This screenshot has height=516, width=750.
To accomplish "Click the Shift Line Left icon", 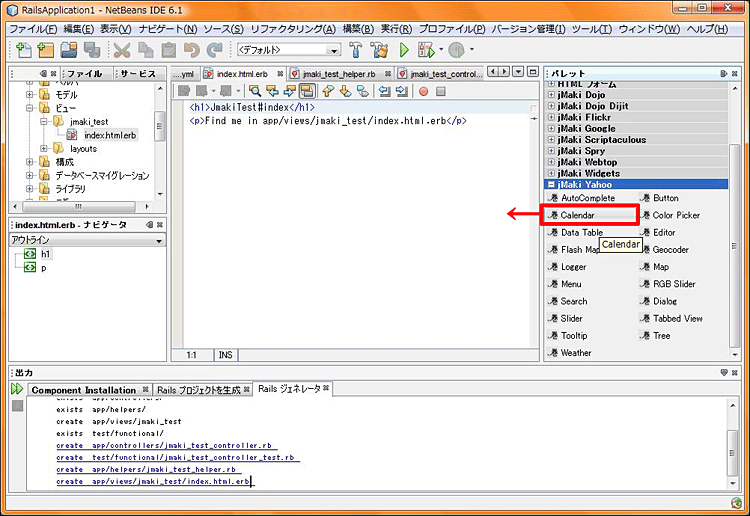I will tap(384, 91).
